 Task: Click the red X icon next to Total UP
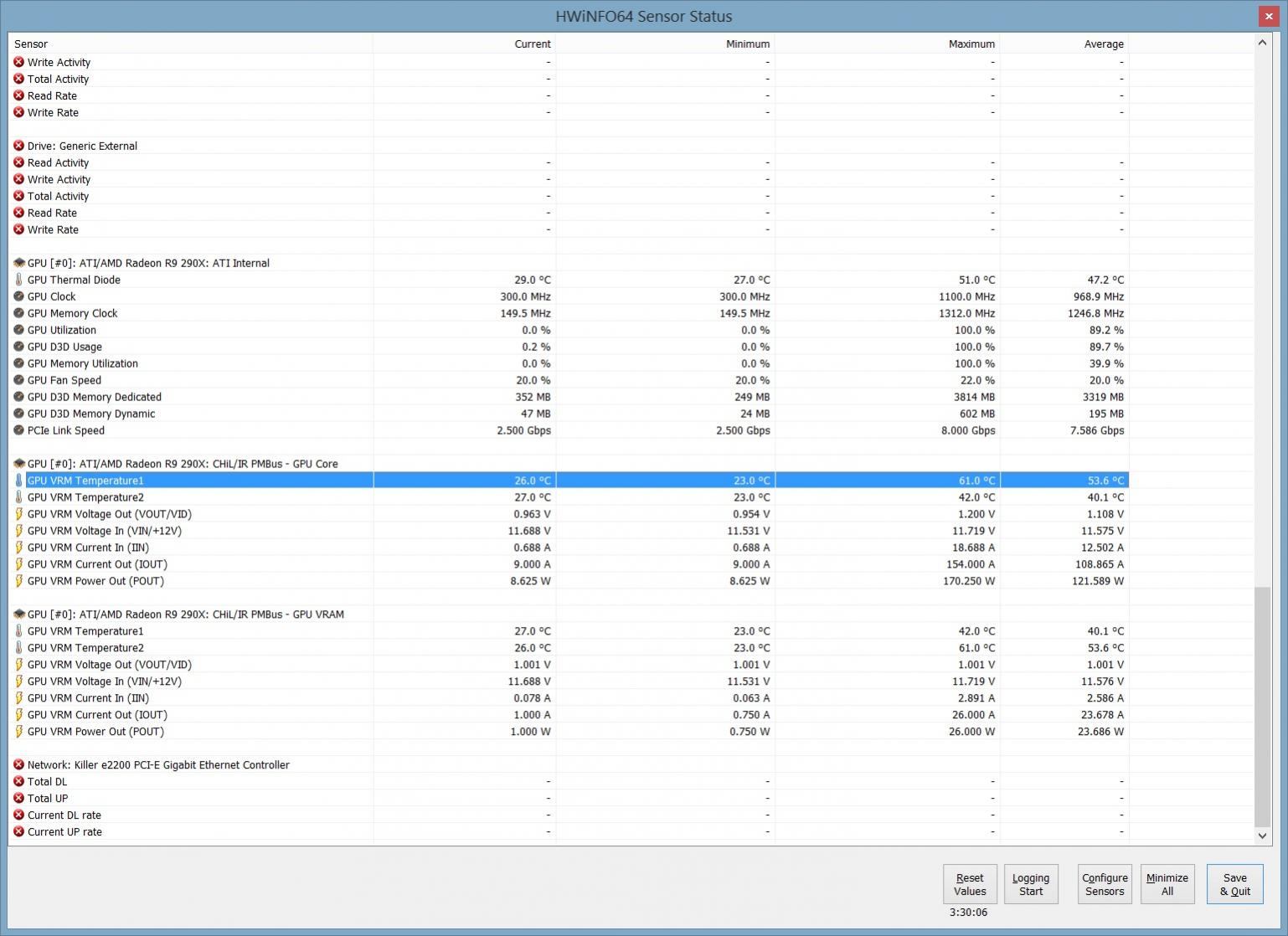(x=18, y=799)
